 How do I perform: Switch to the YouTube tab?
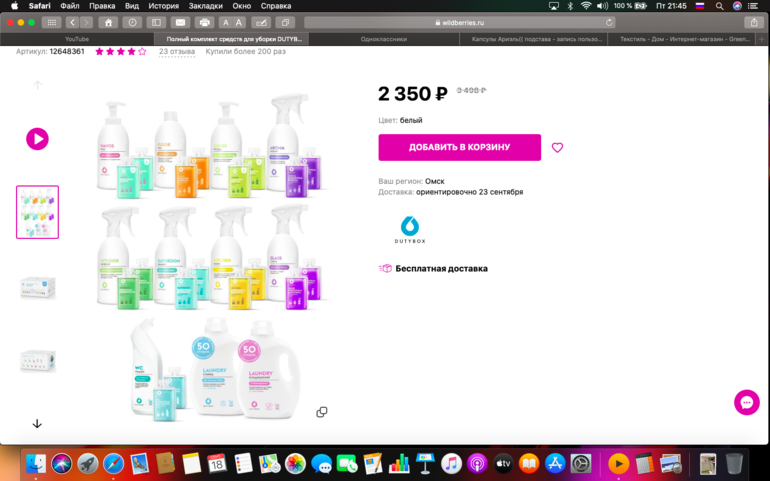pos(77,39)
